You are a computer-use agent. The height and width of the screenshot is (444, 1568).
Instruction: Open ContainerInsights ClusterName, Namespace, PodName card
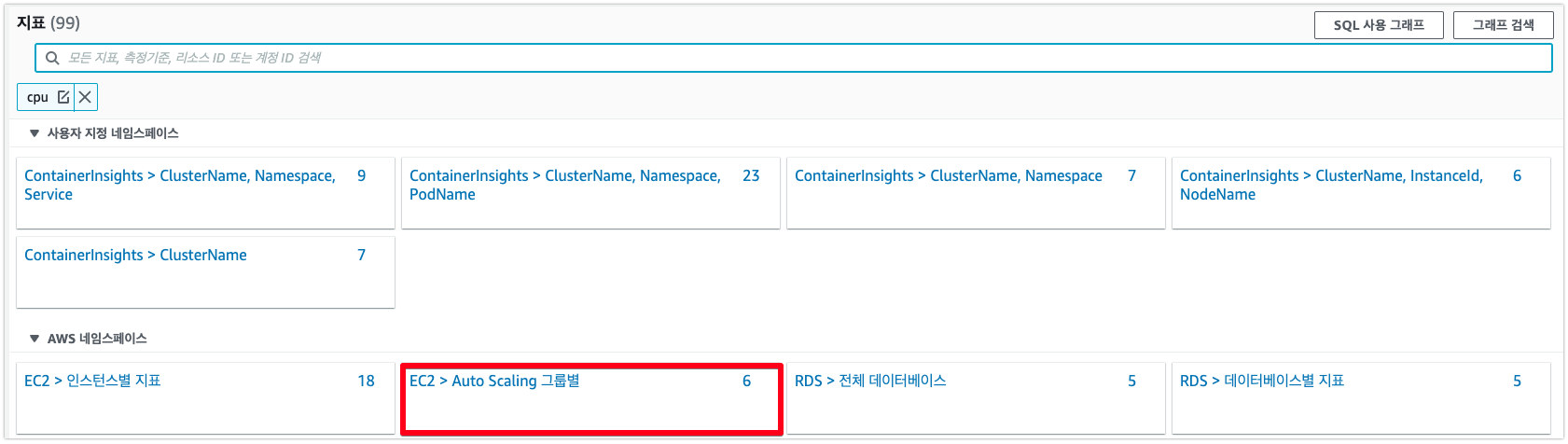[x=590, y=192]
